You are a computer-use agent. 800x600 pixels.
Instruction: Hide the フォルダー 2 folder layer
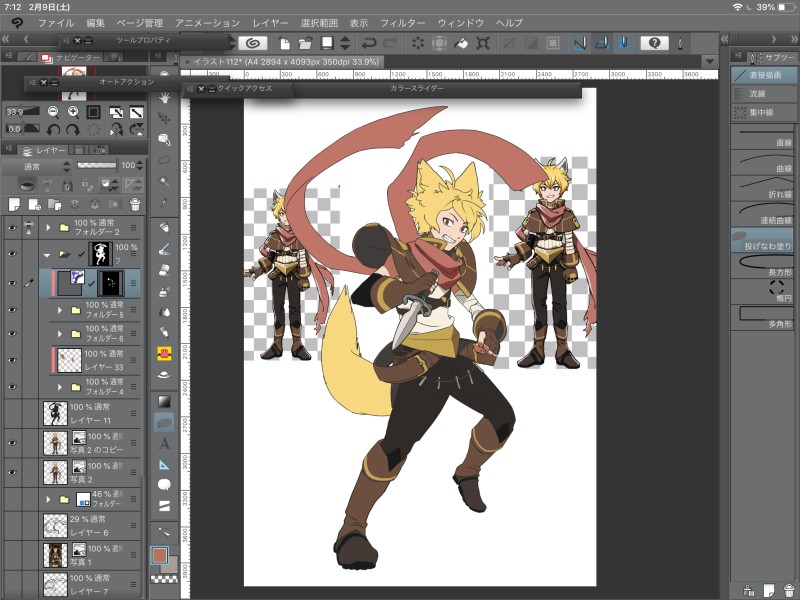click(x=12, y=227)
